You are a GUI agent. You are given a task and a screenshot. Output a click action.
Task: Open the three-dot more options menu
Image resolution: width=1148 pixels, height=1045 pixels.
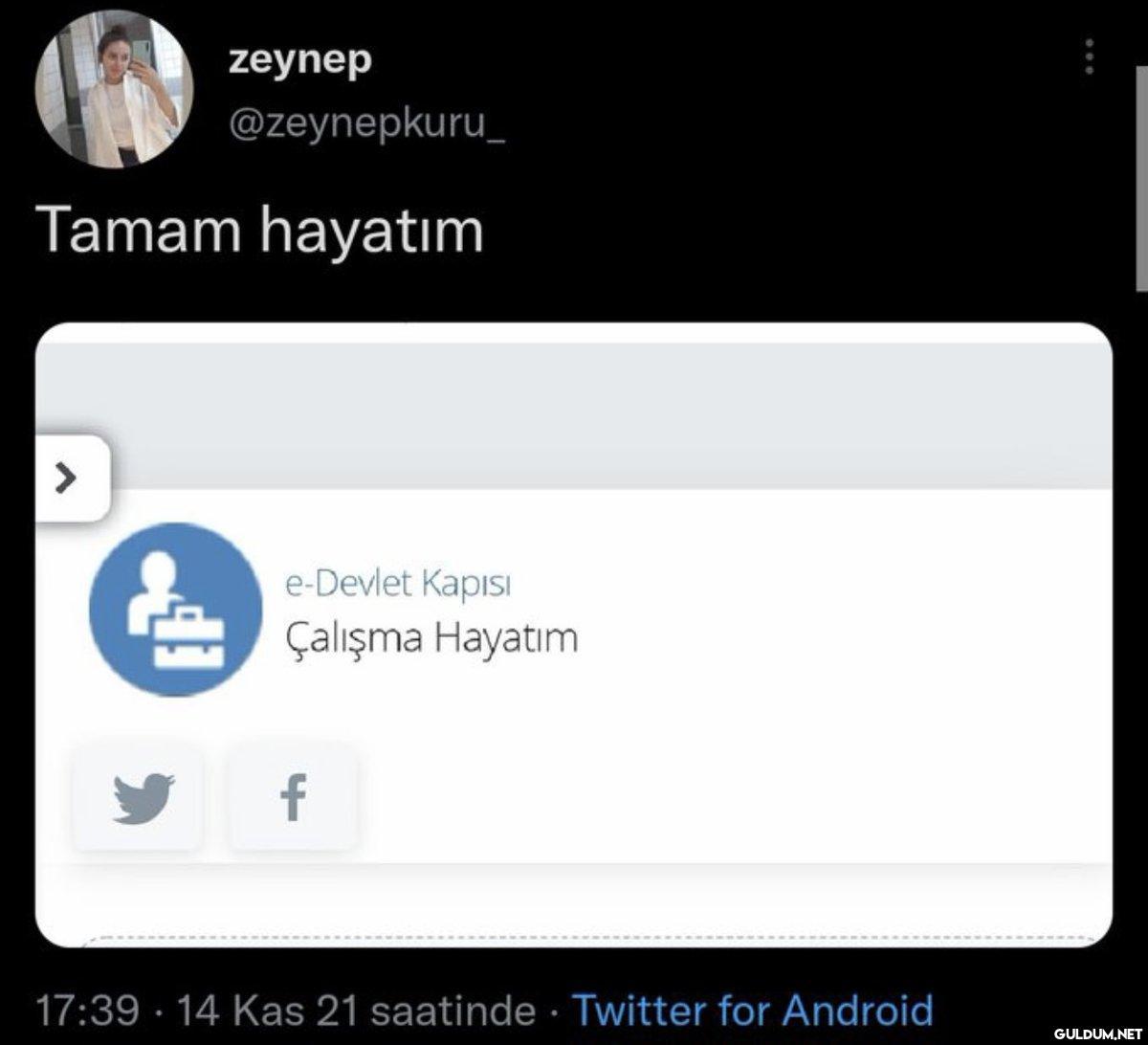point(1089,58)
